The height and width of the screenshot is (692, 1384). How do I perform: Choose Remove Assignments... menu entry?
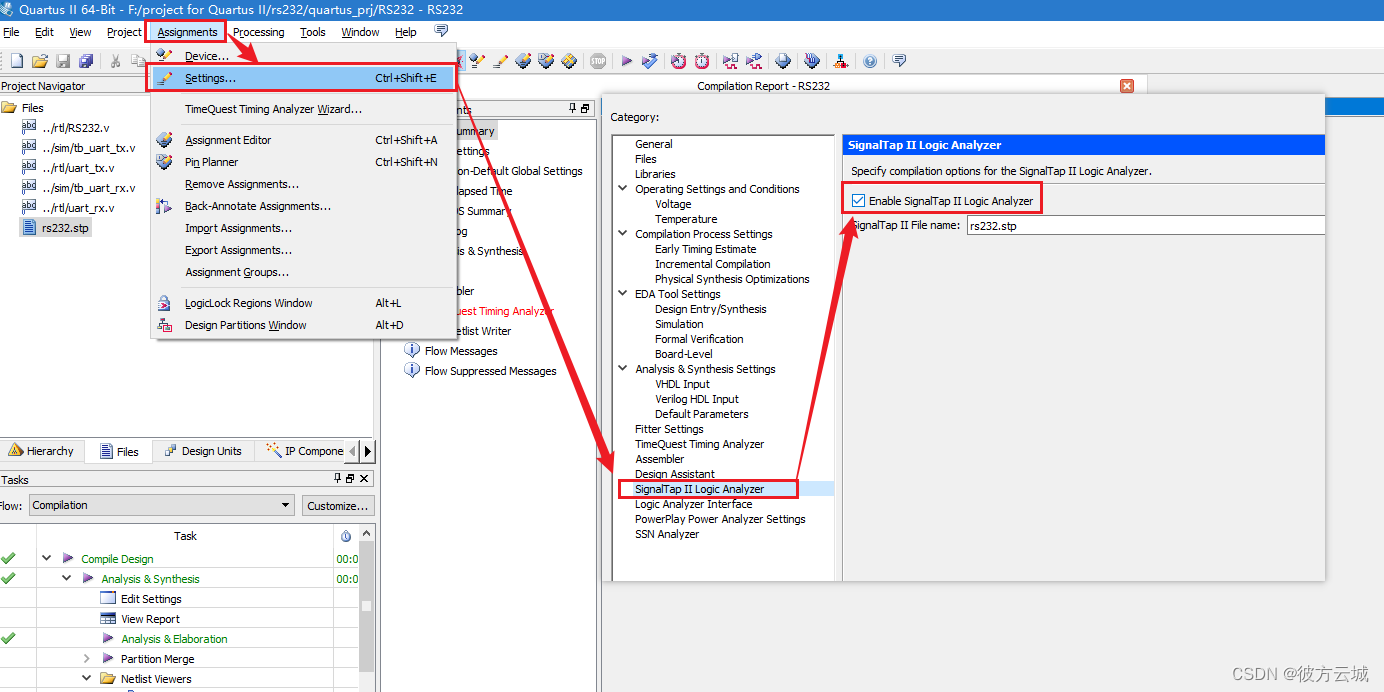coord(303,184)
